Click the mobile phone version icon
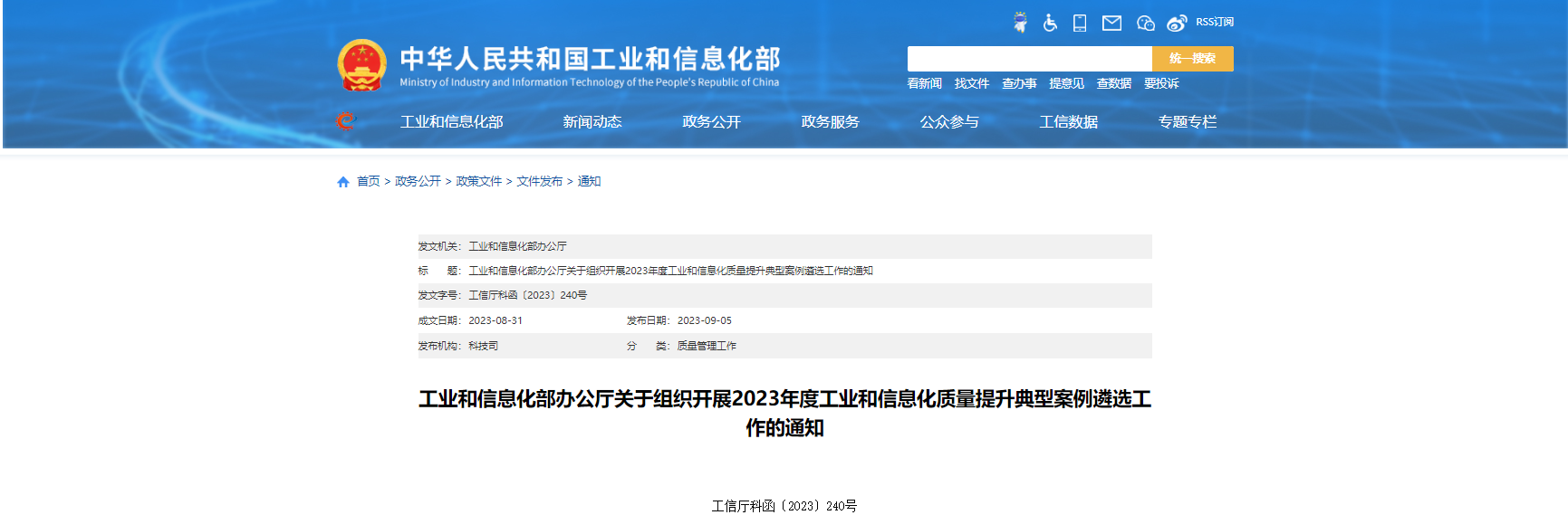Viewport: 1568px width, 515px height. (1080, 23)
